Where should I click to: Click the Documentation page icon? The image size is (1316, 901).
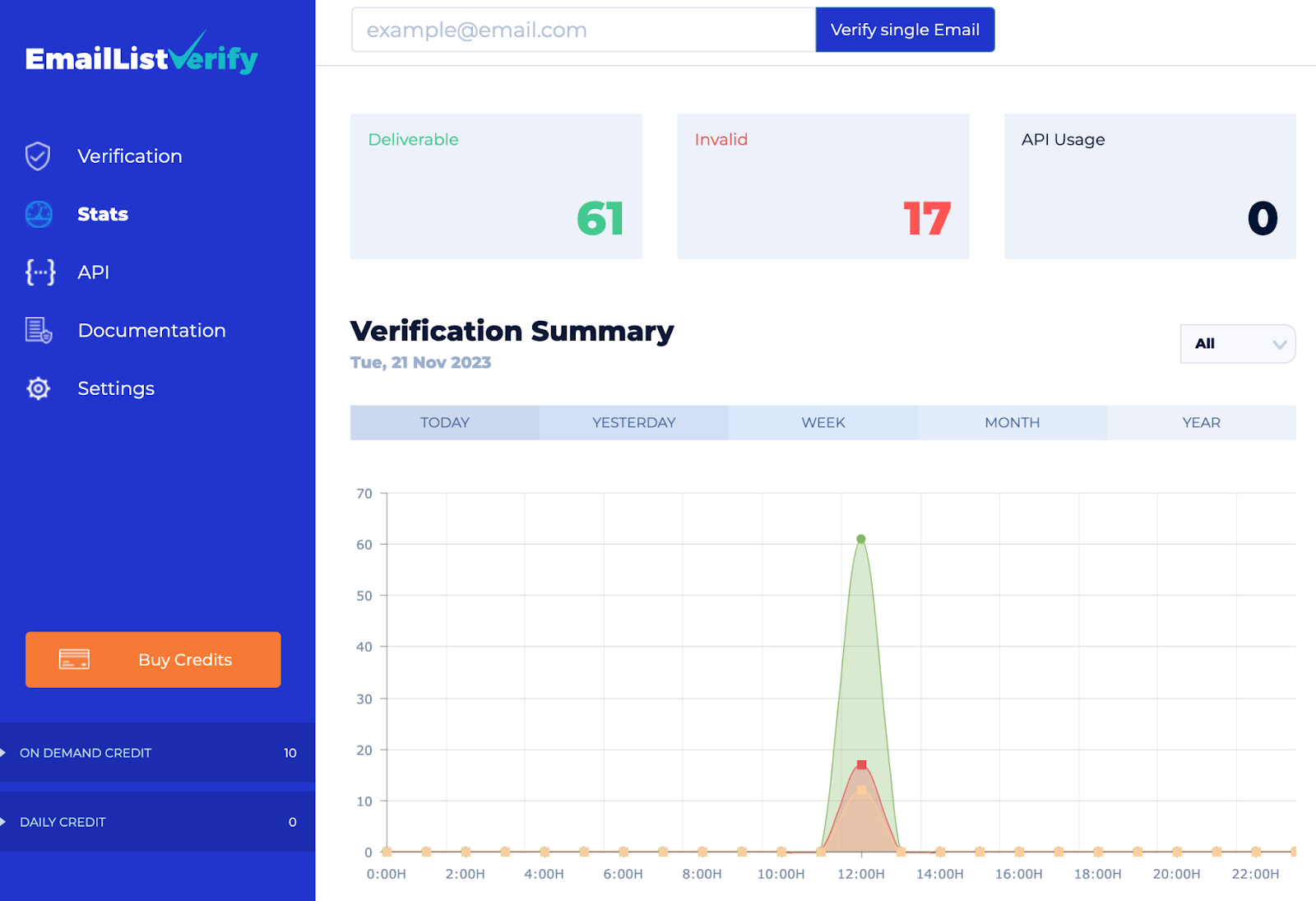click(x=39, y=330)
